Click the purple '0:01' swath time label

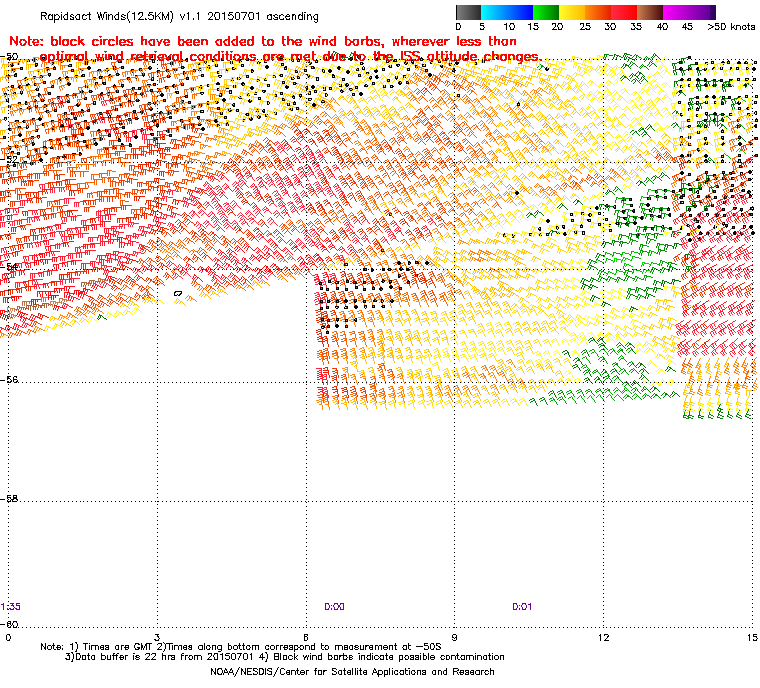[522, 607]
